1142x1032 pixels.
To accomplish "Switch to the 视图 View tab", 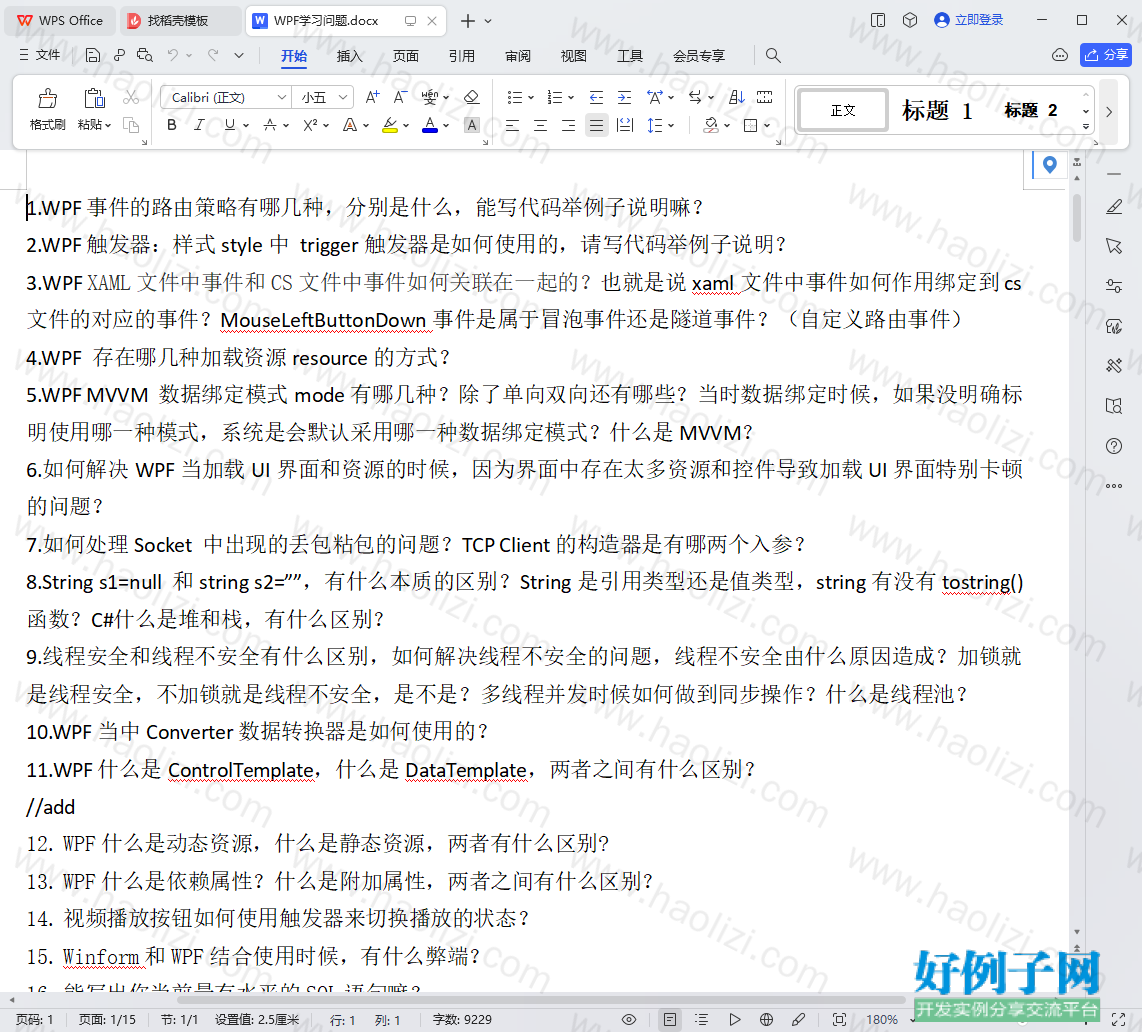I will tap(573, 56).
